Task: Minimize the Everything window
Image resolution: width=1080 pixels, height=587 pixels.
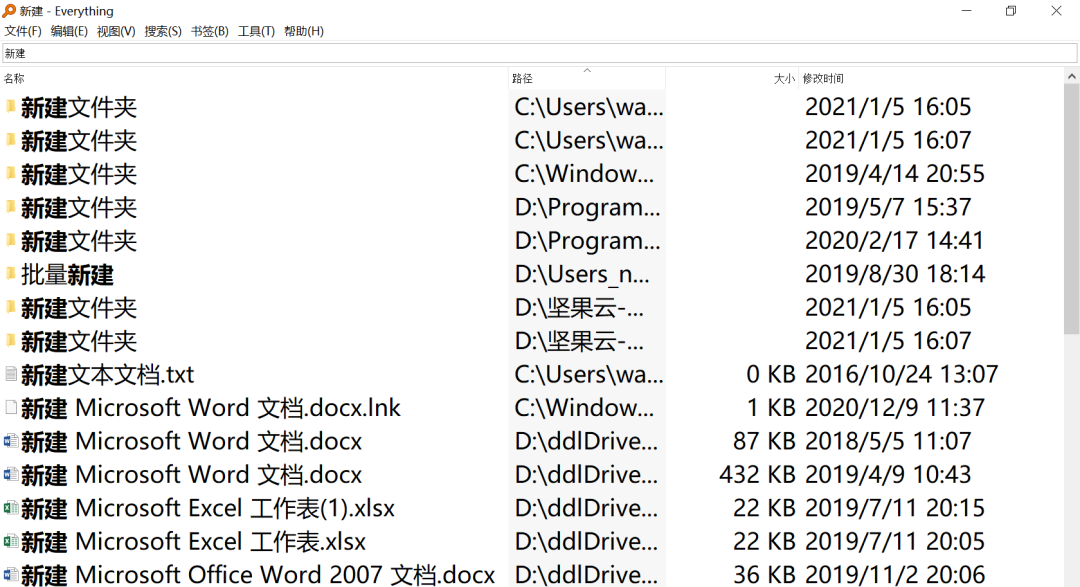Action: click(x=966, y=10)
